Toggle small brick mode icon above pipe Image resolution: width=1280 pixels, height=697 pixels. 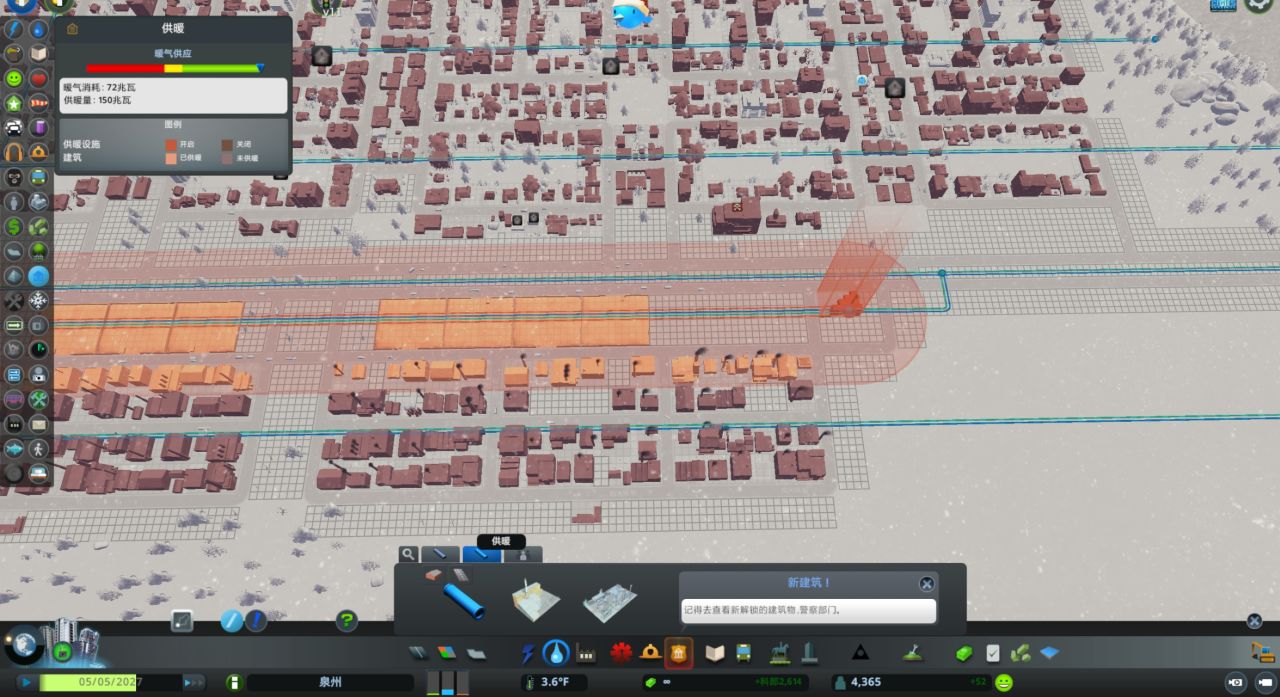click(x=433, y=575)
